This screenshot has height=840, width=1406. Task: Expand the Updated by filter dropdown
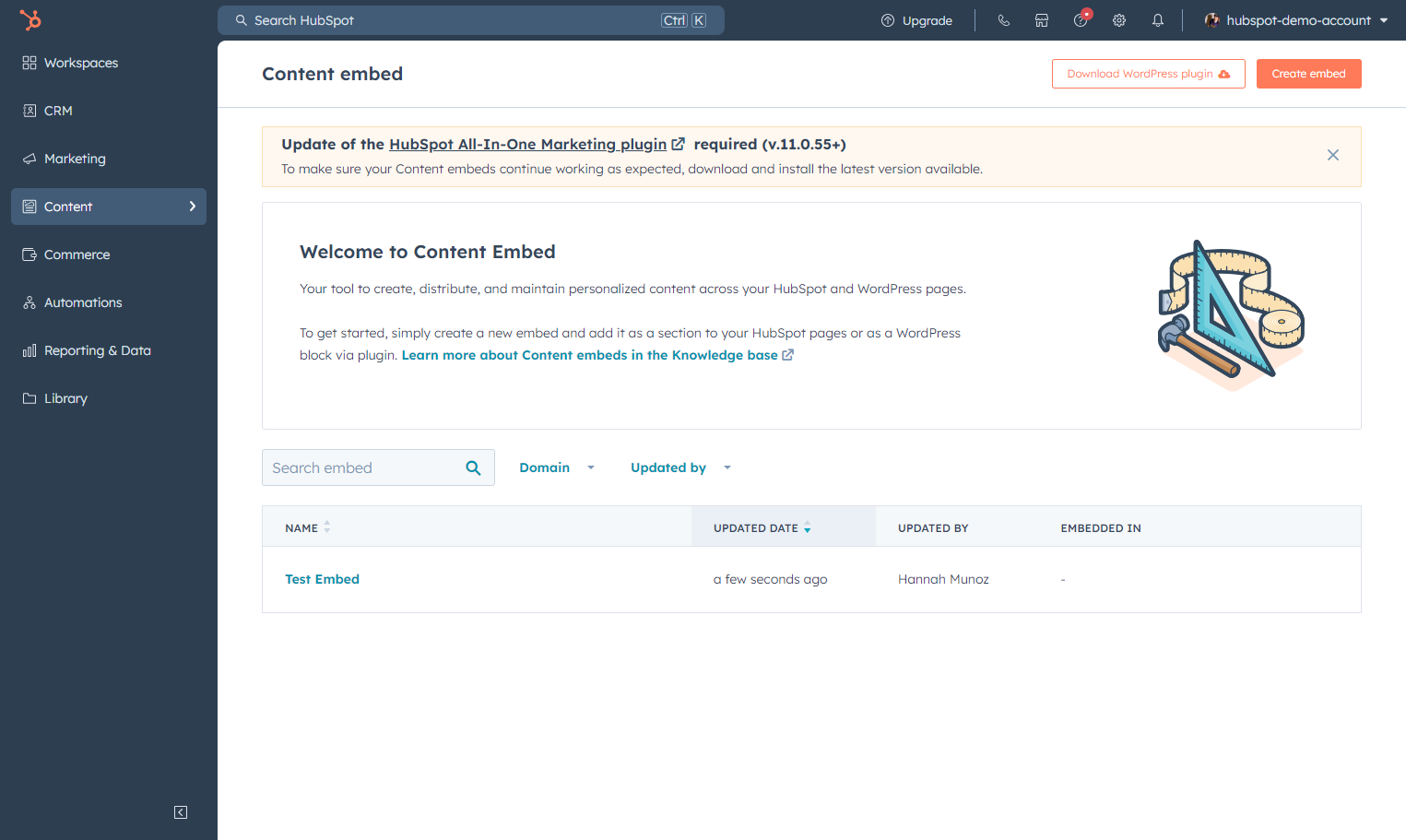(680, 467)
